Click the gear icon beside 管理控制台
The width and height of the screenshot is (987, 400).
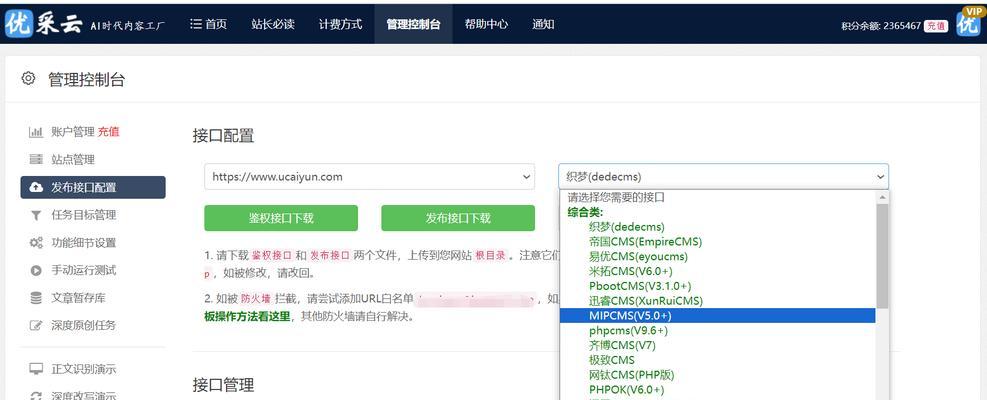(x=28, y=79)
